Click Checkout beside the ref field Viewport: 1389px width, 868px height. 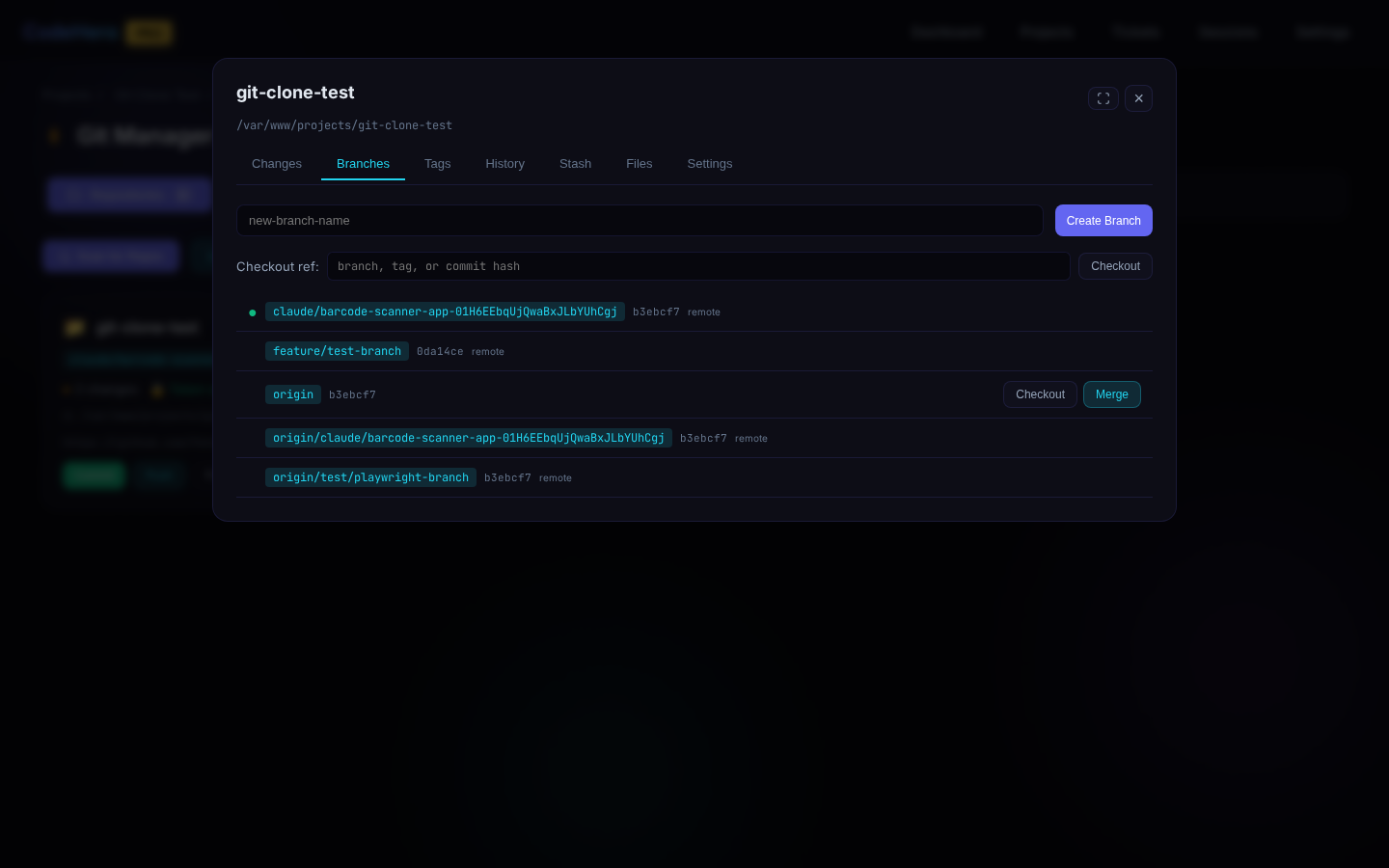tap(1114, 266)
